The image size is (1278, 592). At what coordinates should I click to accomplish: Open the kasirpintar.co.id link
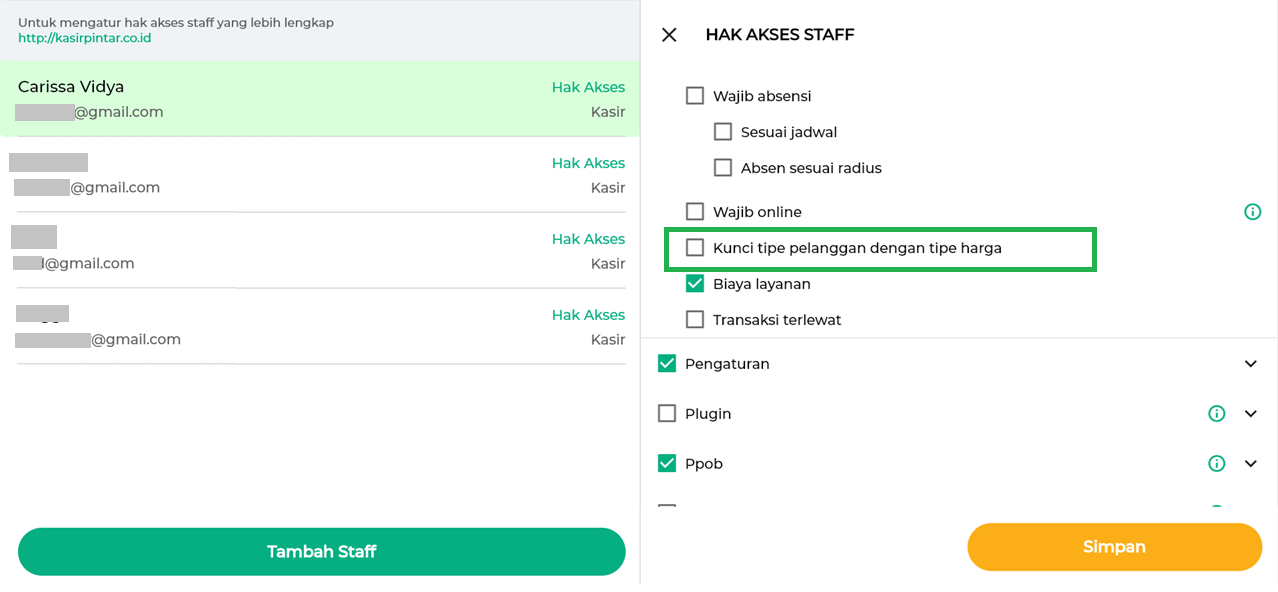click(x=84, y=38)
